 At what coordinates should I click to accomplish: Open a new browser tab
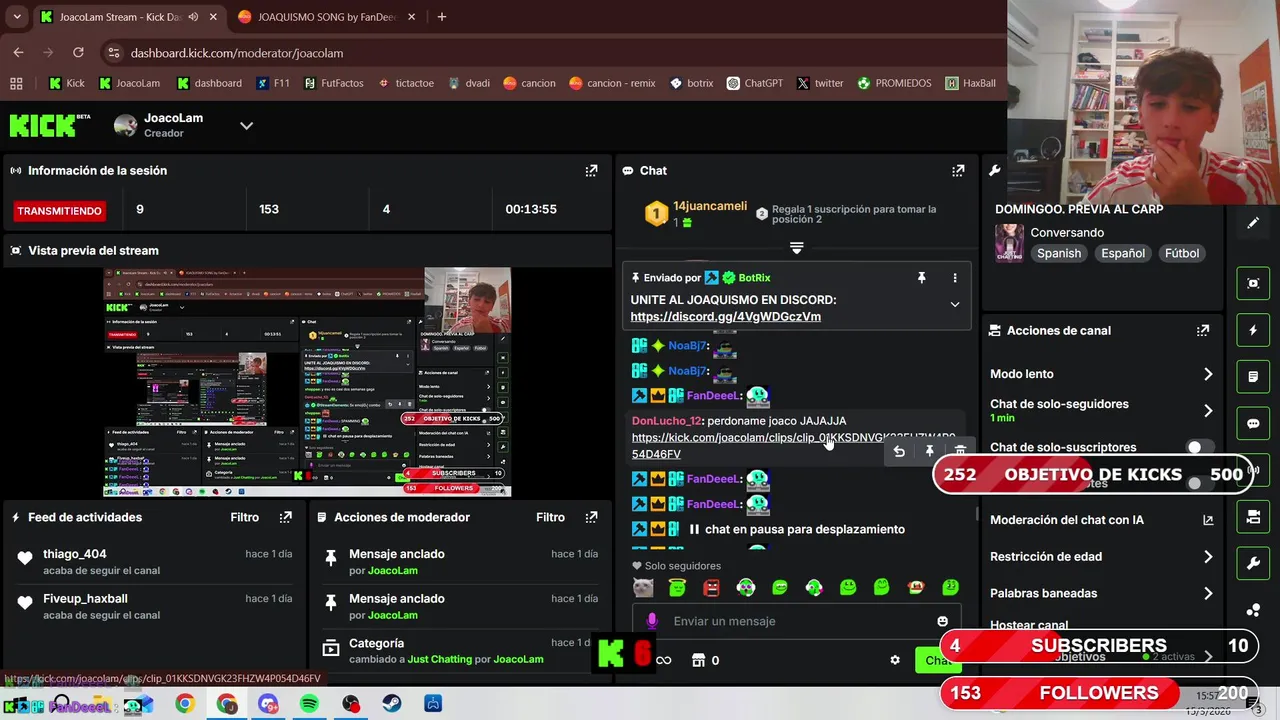[442, 17]
